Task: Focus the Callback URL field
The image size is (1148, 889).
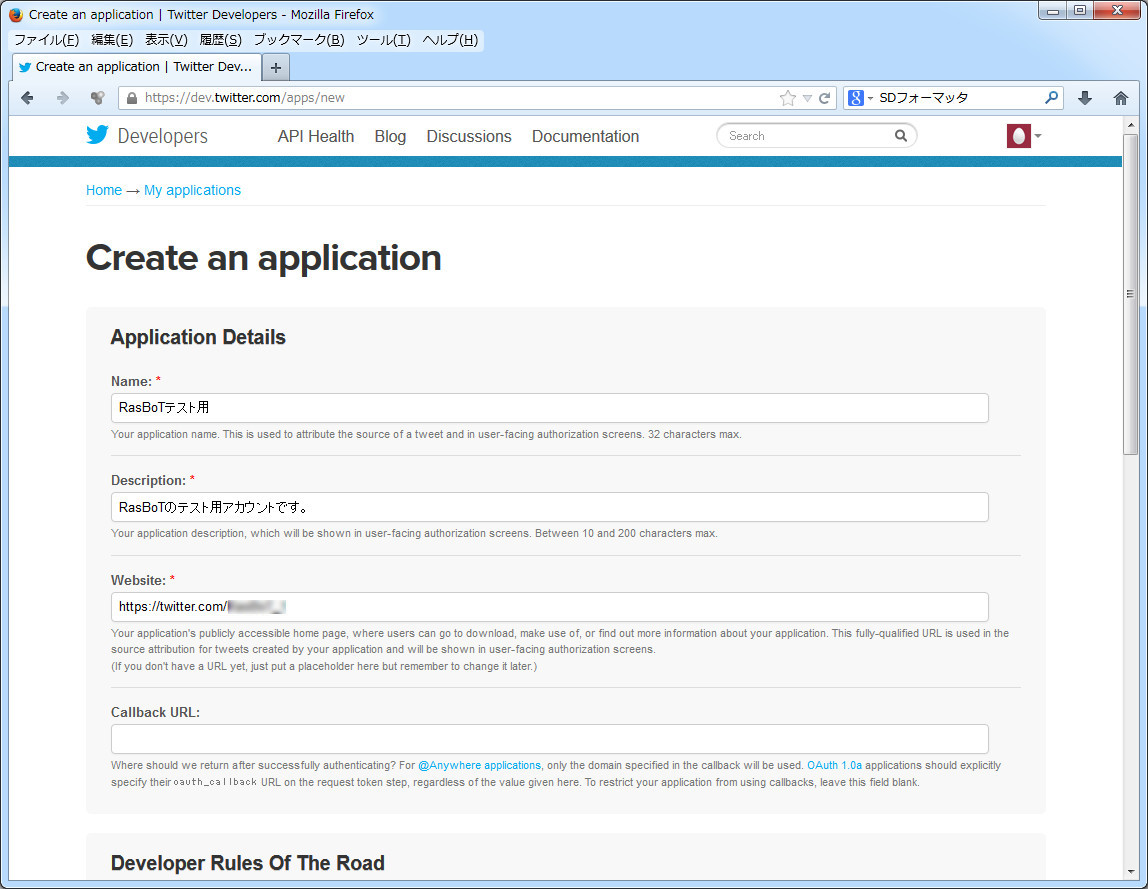Action: coord(549,739)
